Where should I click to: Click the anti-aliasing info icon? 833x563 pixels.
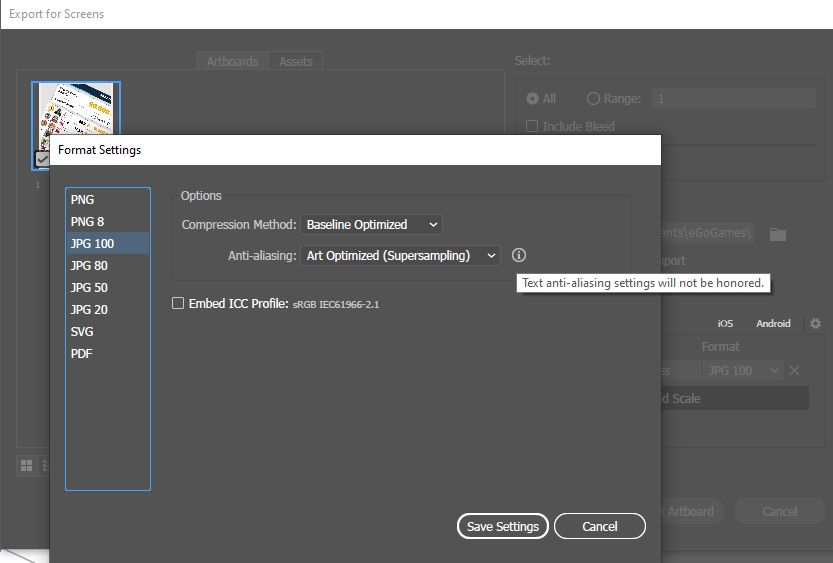click(x=518, y=255)
